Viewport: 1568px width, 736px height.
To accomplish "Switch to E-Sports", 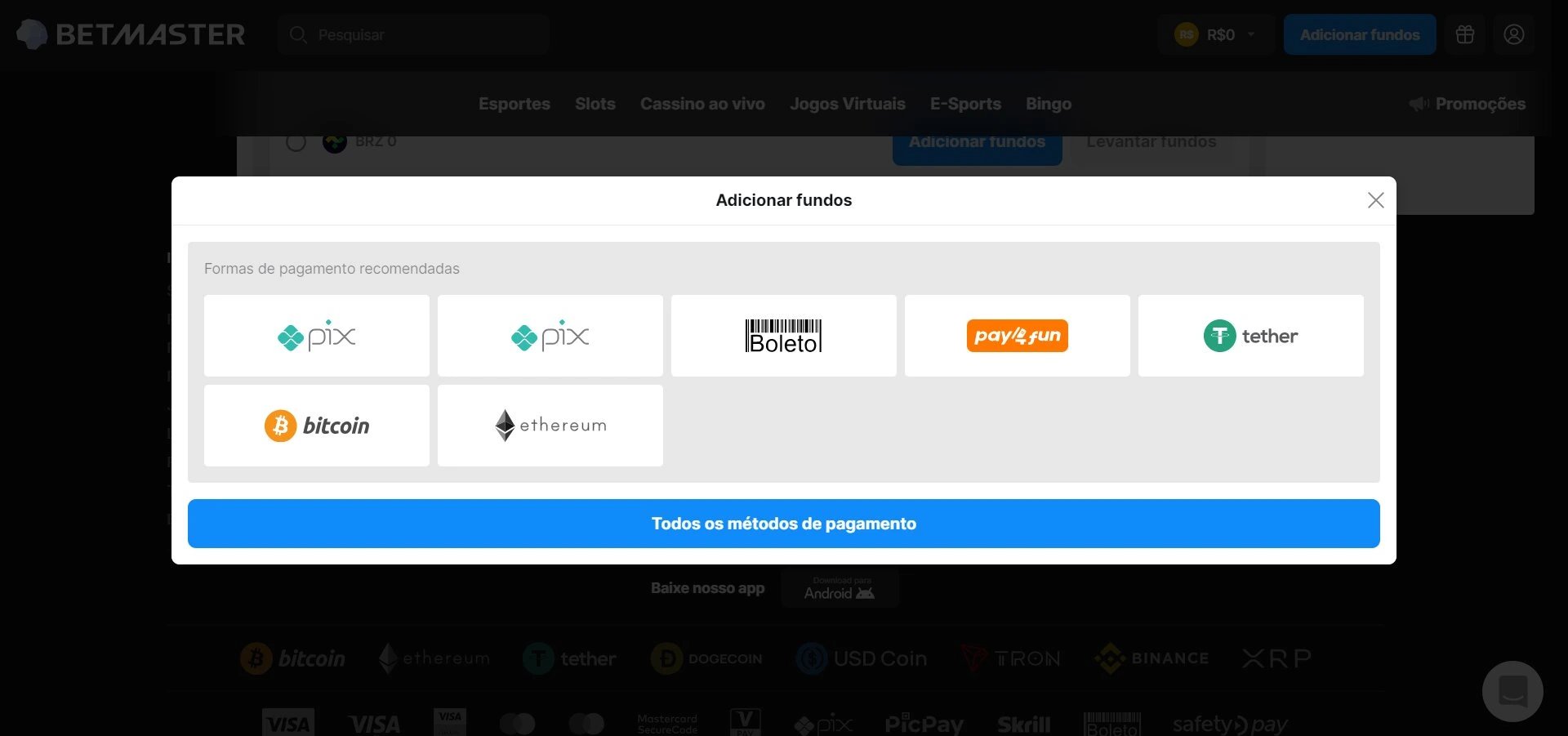I will 965,104.
